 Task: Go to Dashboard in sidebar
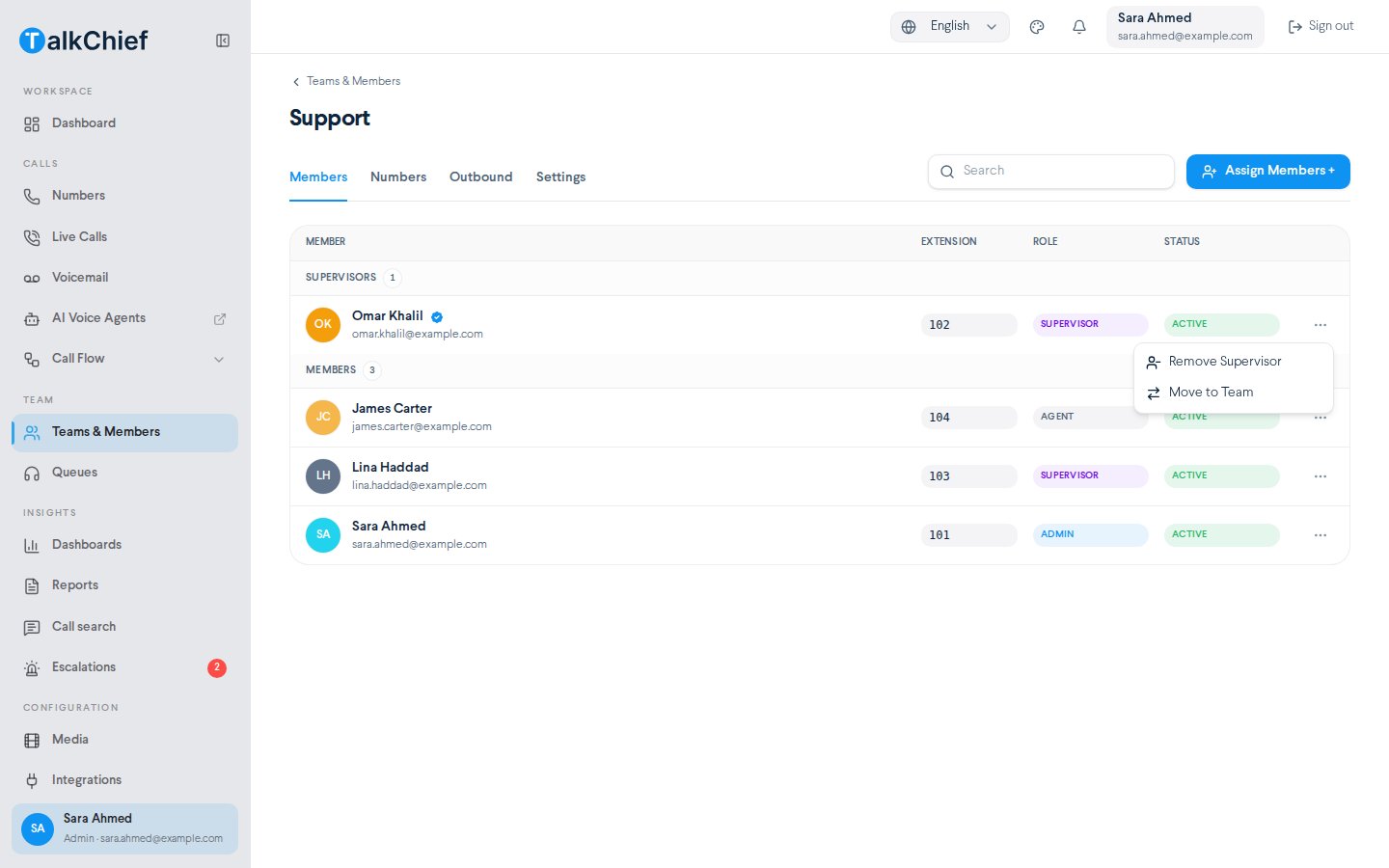pyautogui.click(x=124, y=123)
